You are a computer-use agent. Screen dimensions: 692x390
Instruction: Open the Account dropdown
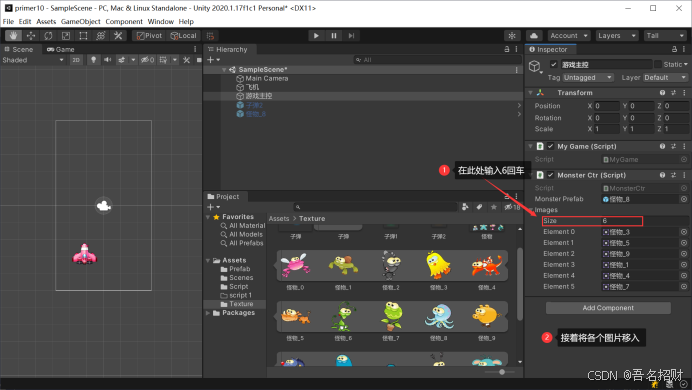point(569,36)
